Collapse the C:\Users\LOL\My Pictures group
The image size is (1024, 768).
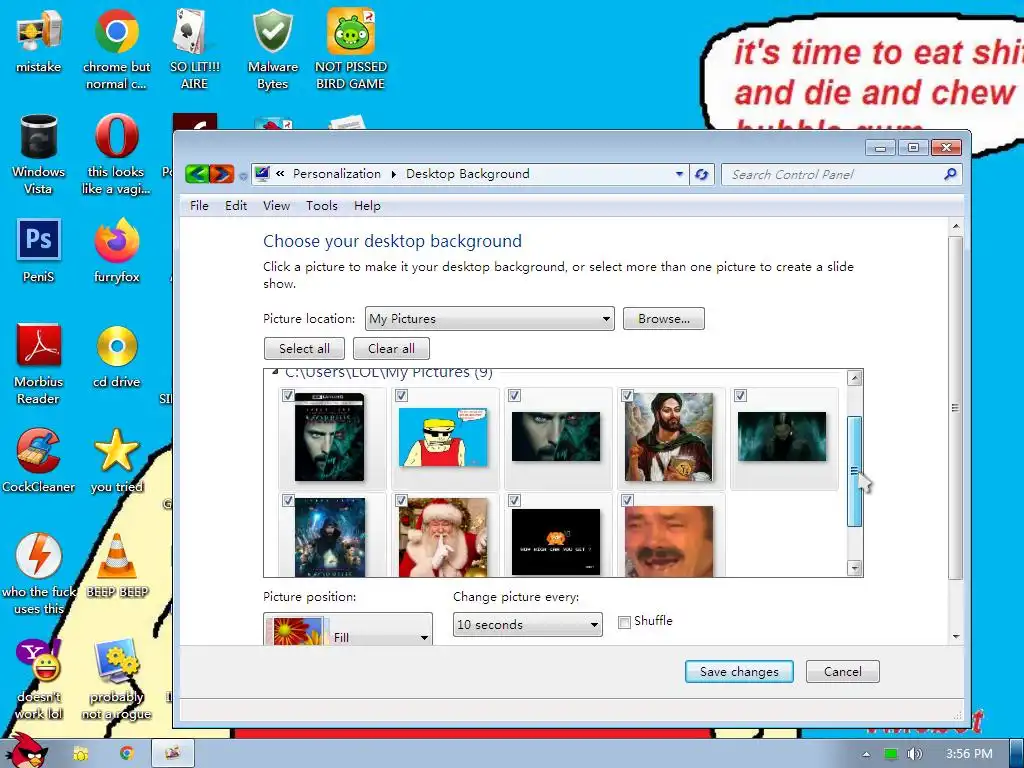click(x=275, y=372)
